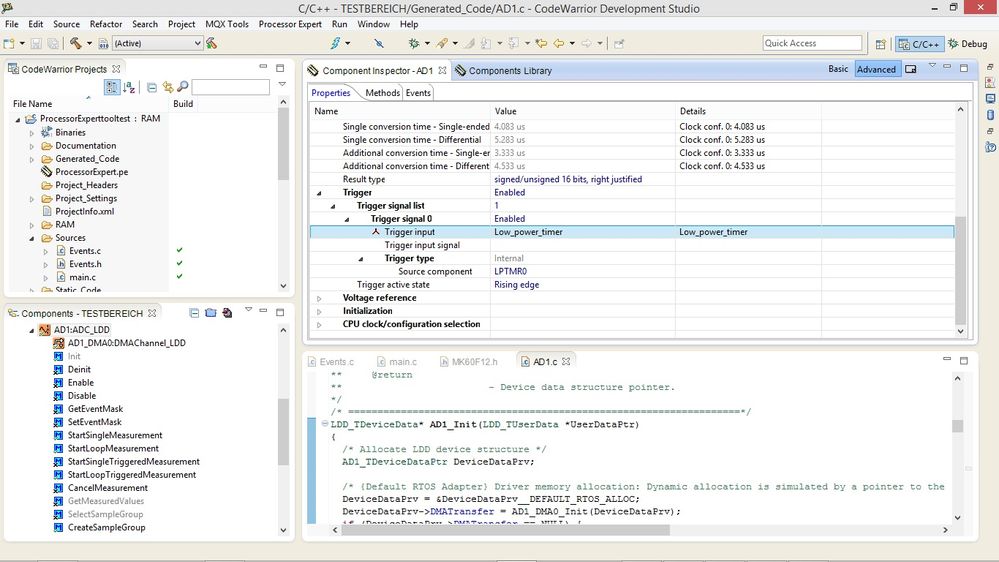Click the build hammer icon in toolbar
Screen dimensions: 999x562
tap(75, 44)
